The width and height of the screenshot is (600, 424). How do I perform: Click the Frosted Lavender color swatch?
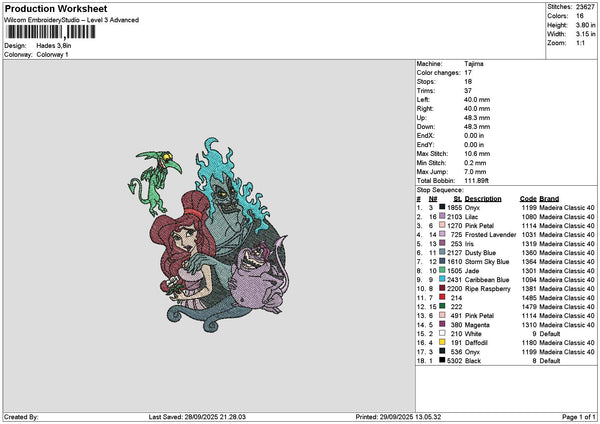click(442, 234)
